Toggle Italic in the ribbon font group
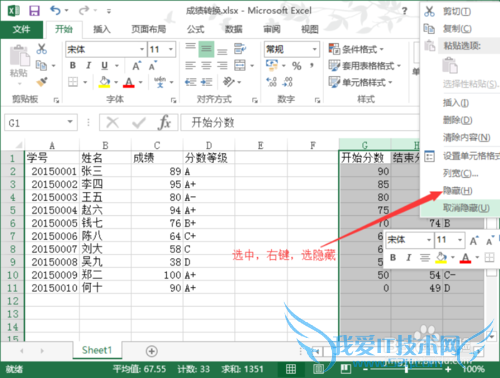Image resolution: width=500 pixels, height=378 pixels. [x=88, y=65]
